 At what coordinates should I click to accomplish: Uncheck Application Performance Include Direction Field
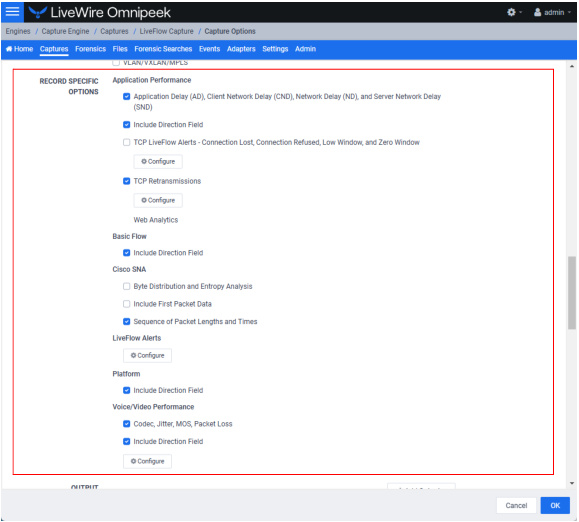tap(126, 125)
